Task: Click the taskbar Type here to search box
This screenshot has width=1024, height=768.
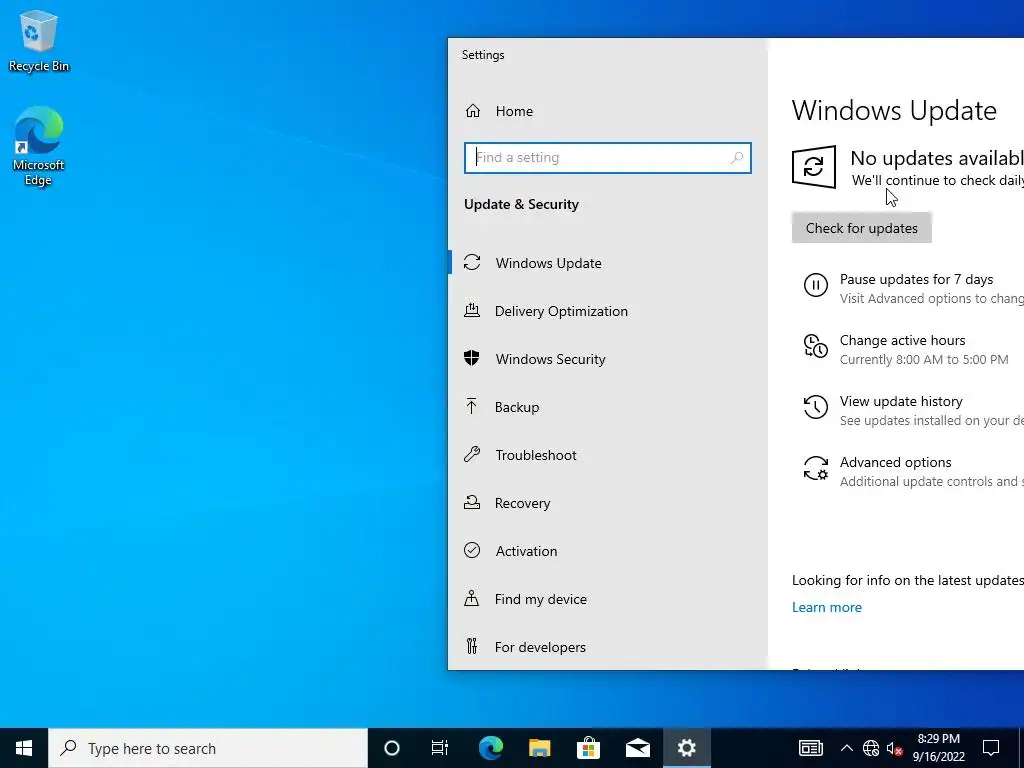Action: [208, 748]
